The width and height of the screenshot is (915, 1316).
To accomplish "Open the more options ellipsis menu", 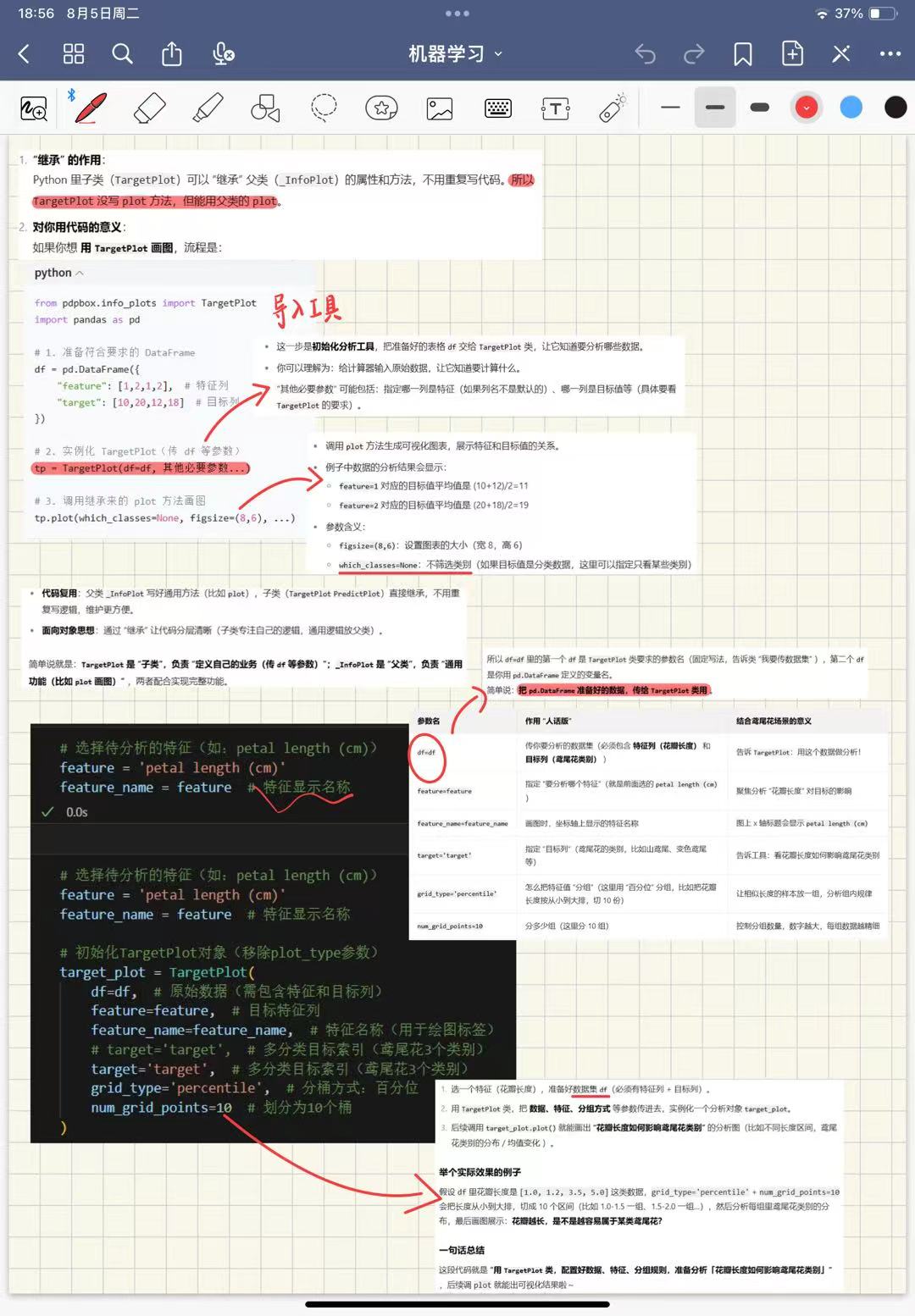I will [890, 54].
